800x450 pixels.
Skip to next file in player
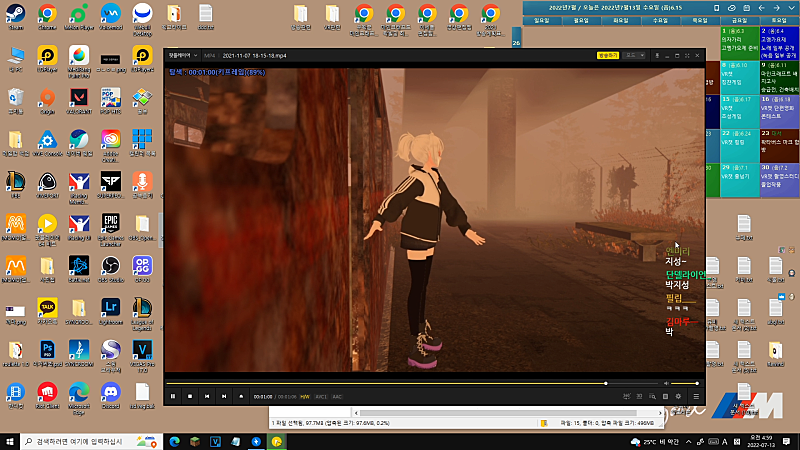(x=223, y=396)
